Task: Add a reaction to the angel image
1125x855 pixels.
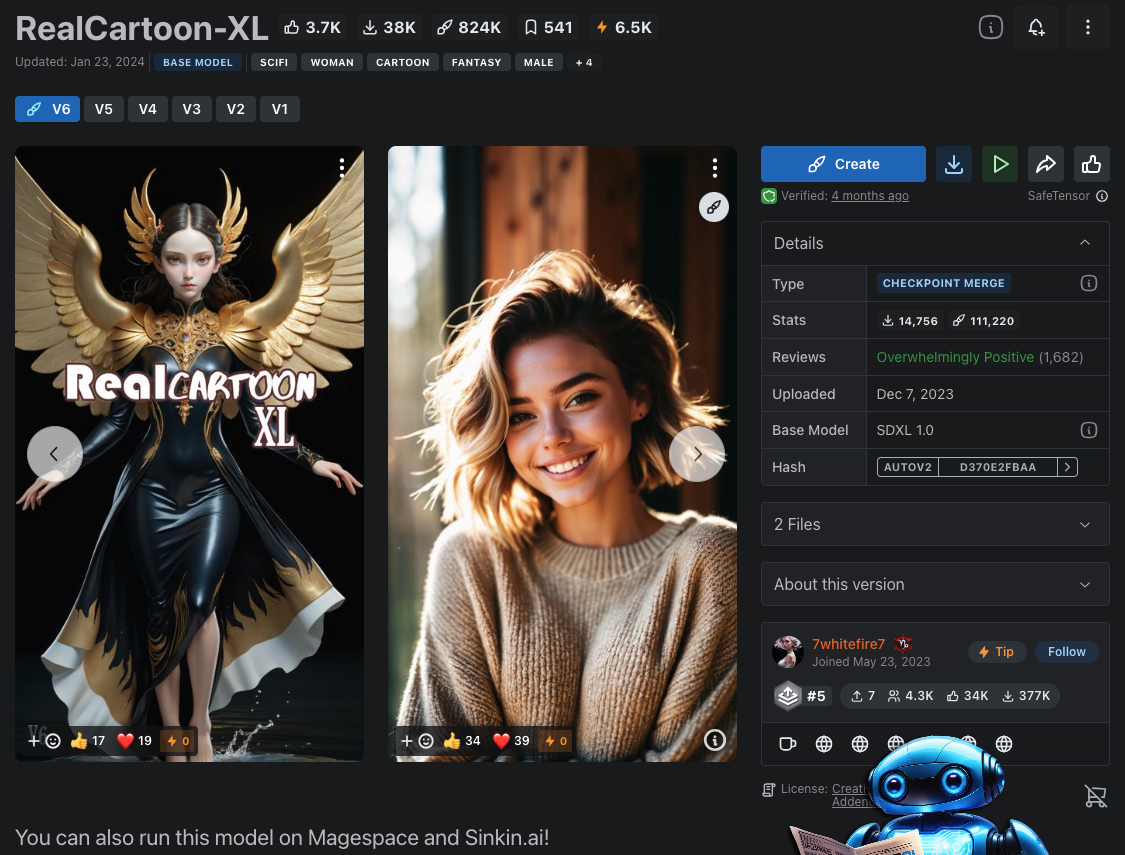Action: coord(44,740)
